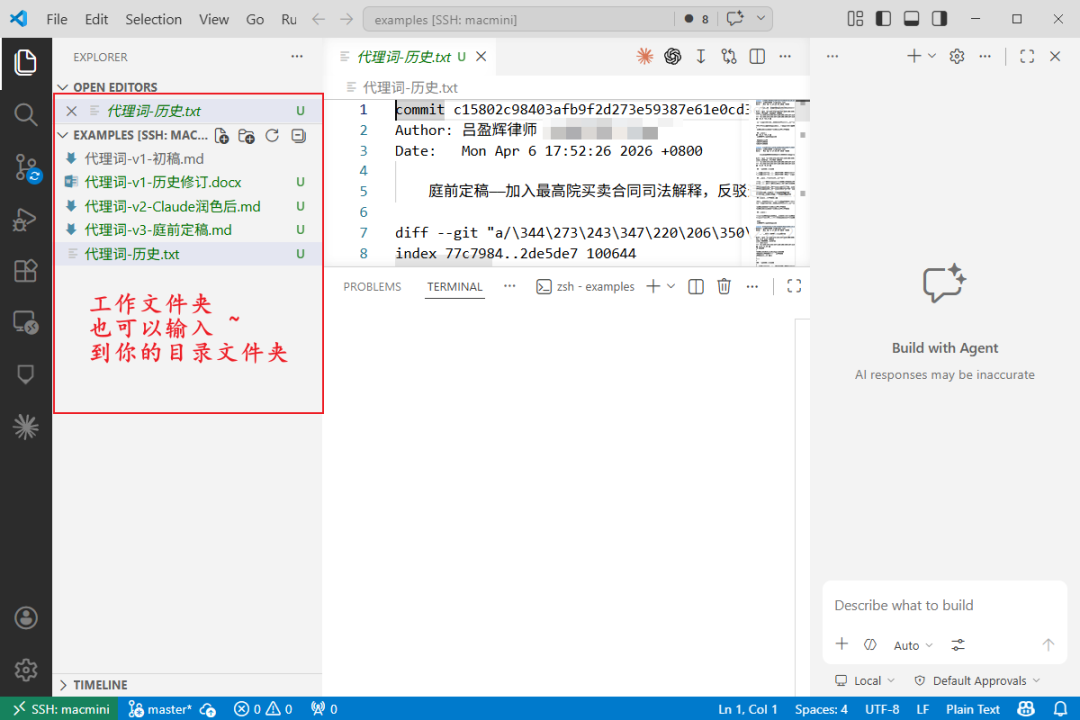Maximize the terminal panel size
The height and width of the screenshot is (720, 1080).
tap(793, 286)
